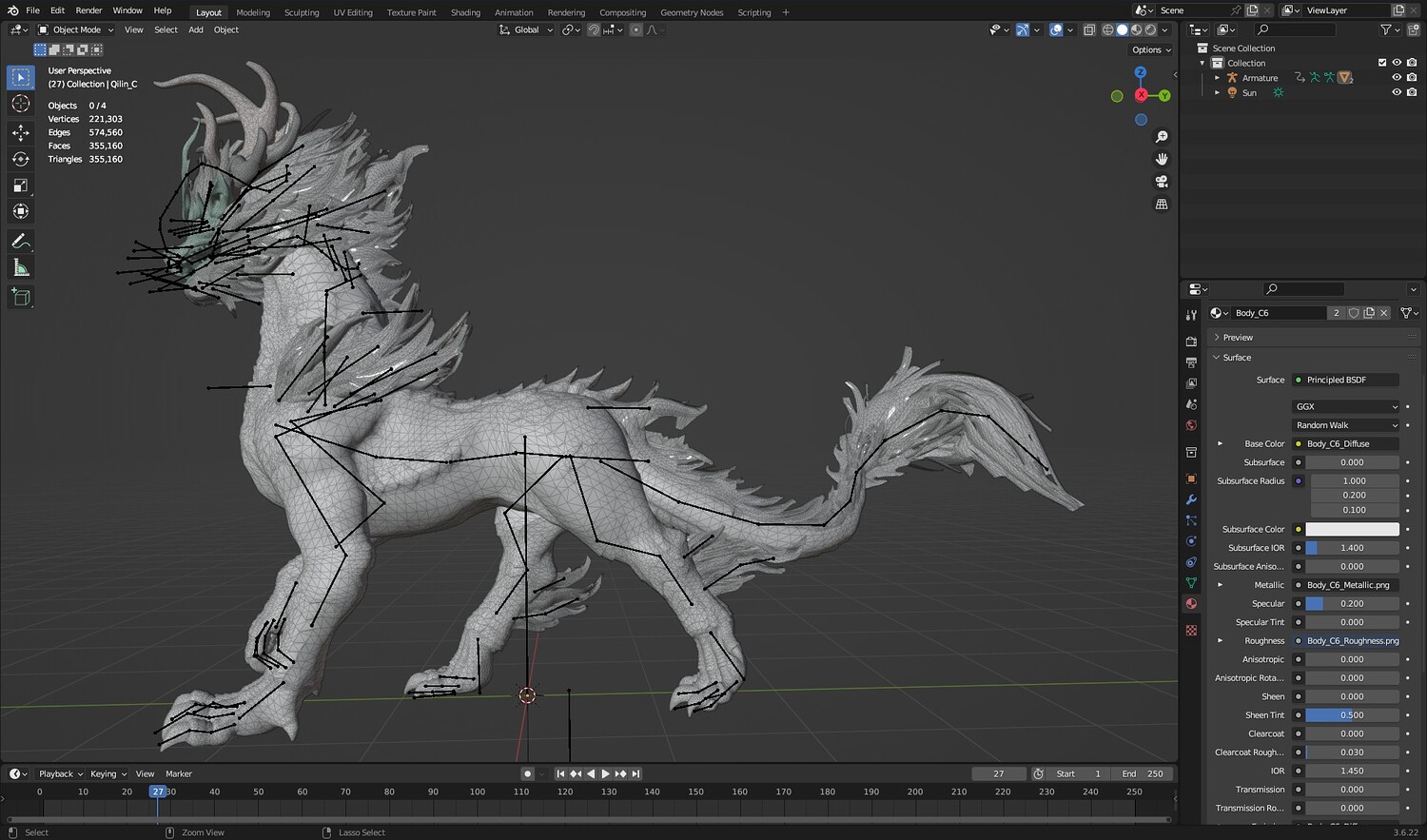1427x840 pixels.
Task: Toggle X-Ray in the viewport header
Action: click(1089, 29)
